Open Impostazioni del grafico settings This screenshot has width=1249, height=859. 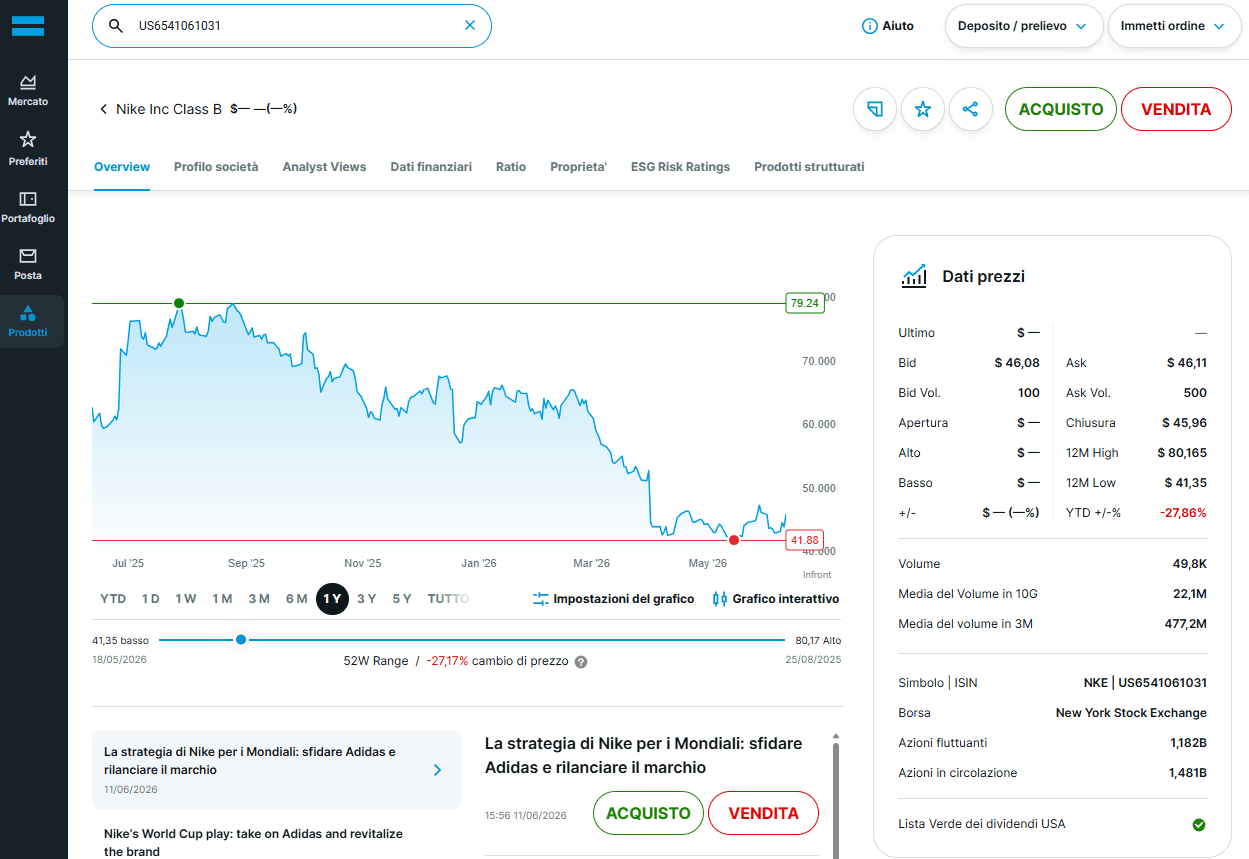(x=613, y=599)
